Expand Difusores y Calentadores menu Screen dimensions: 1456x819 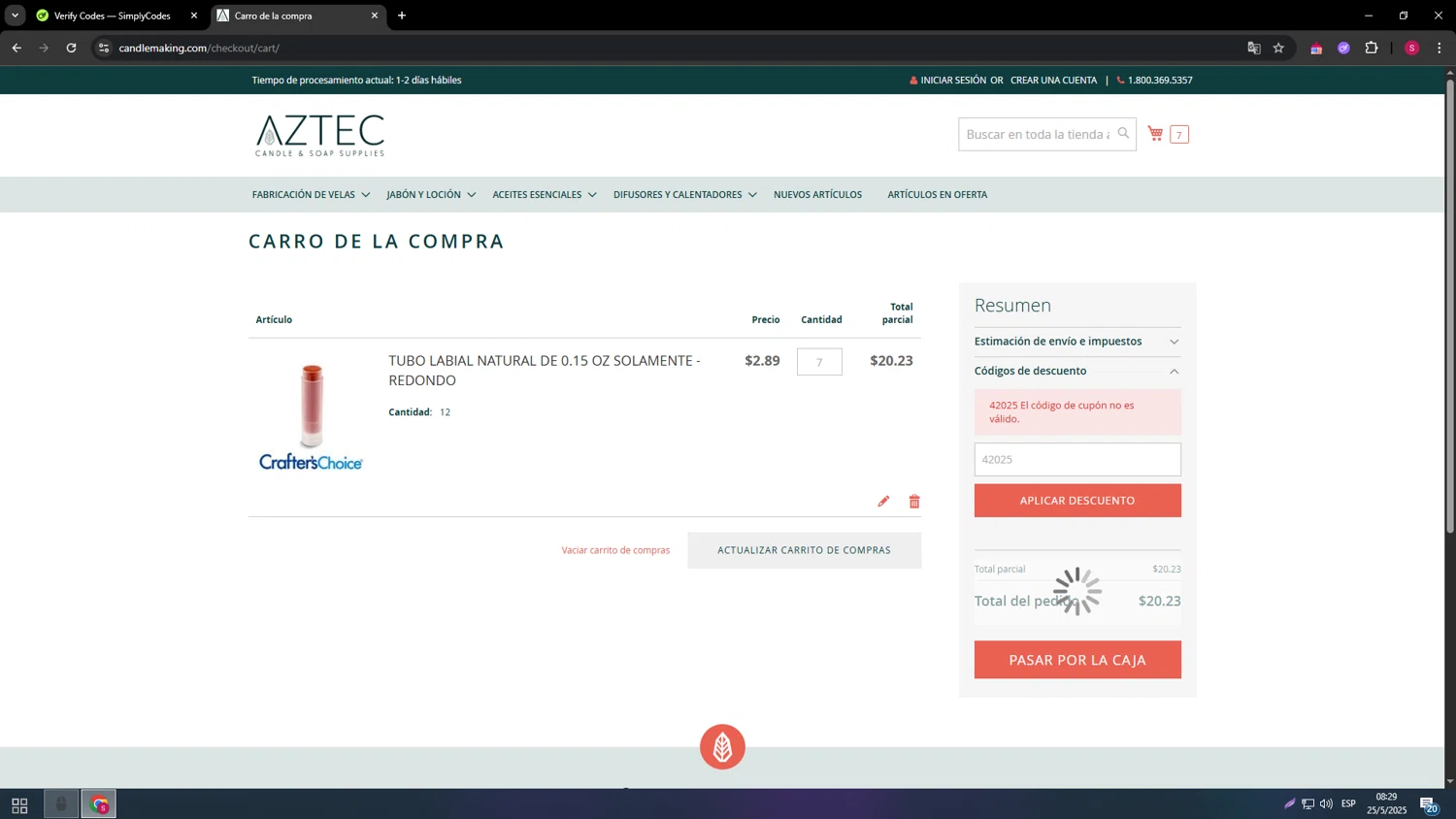point(684,195)
